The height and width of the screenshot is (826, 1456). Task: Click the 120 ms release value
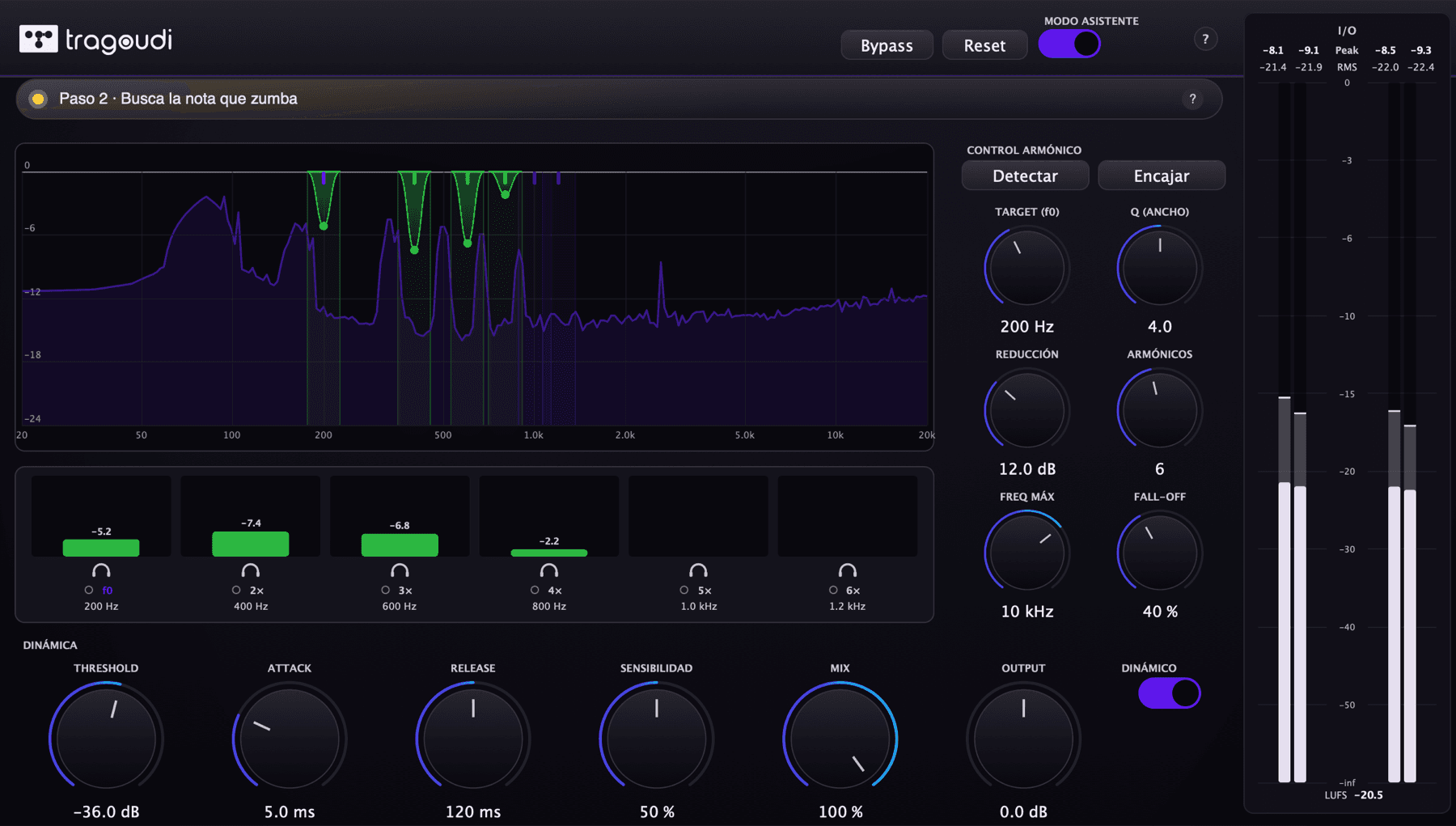point(473,811)
